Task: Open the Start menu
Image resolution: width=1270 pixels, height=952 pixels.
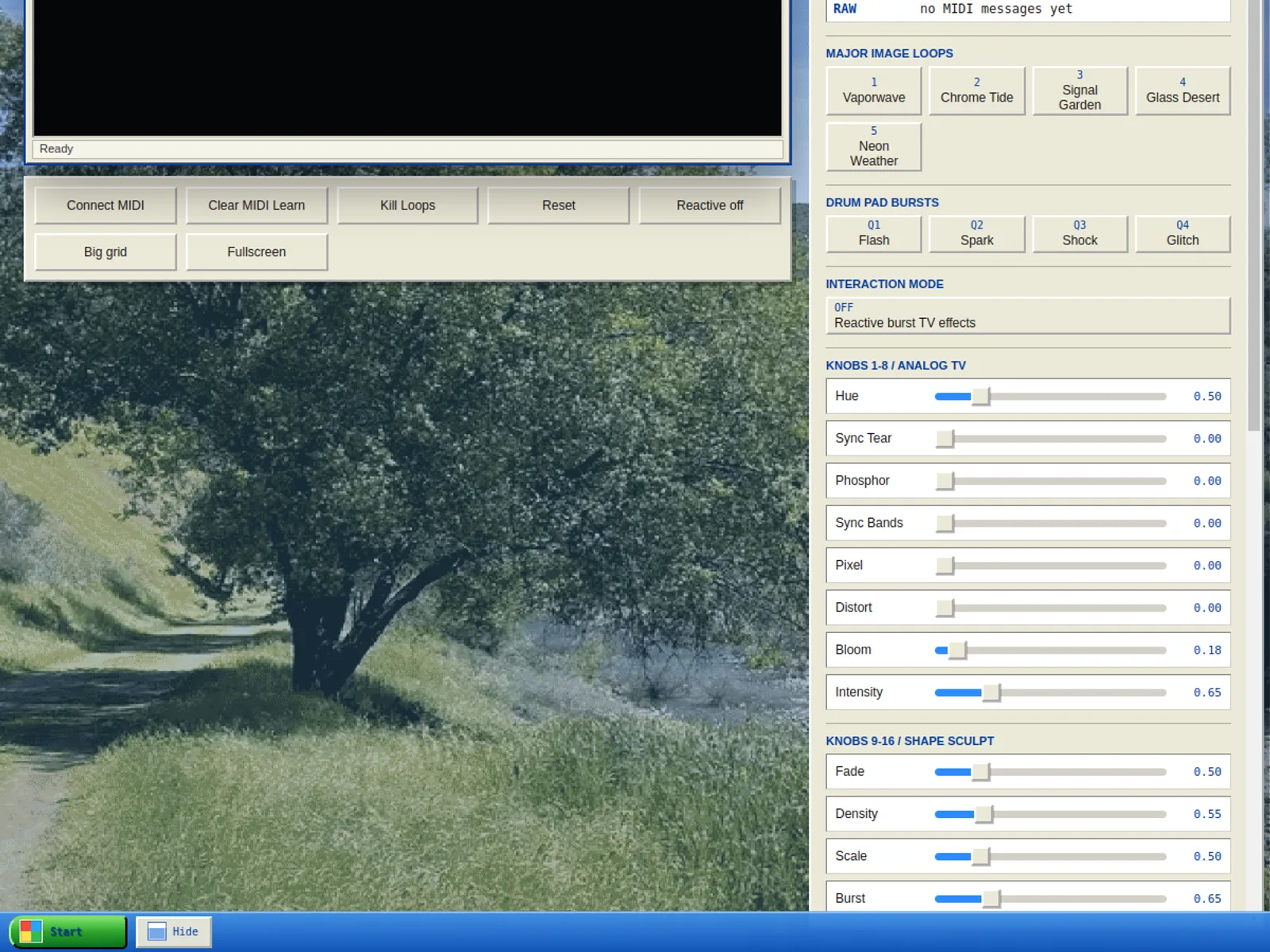Action: tap(68, 932)
